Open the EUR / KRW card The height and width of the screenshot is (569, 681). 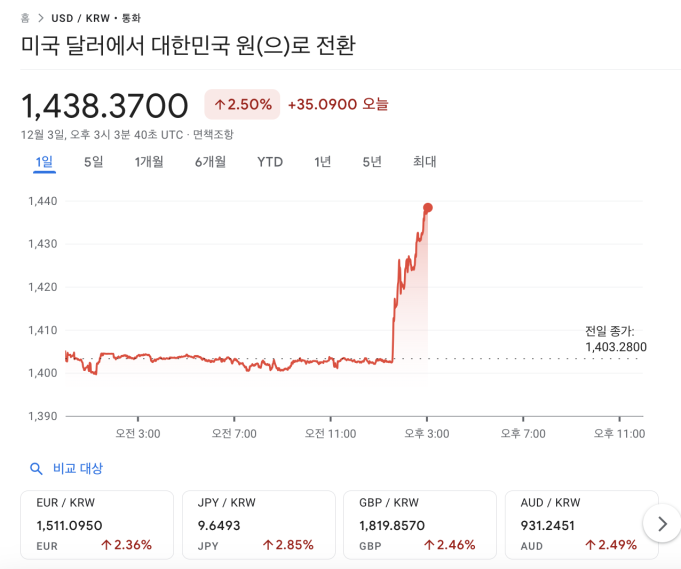point(97,524)
